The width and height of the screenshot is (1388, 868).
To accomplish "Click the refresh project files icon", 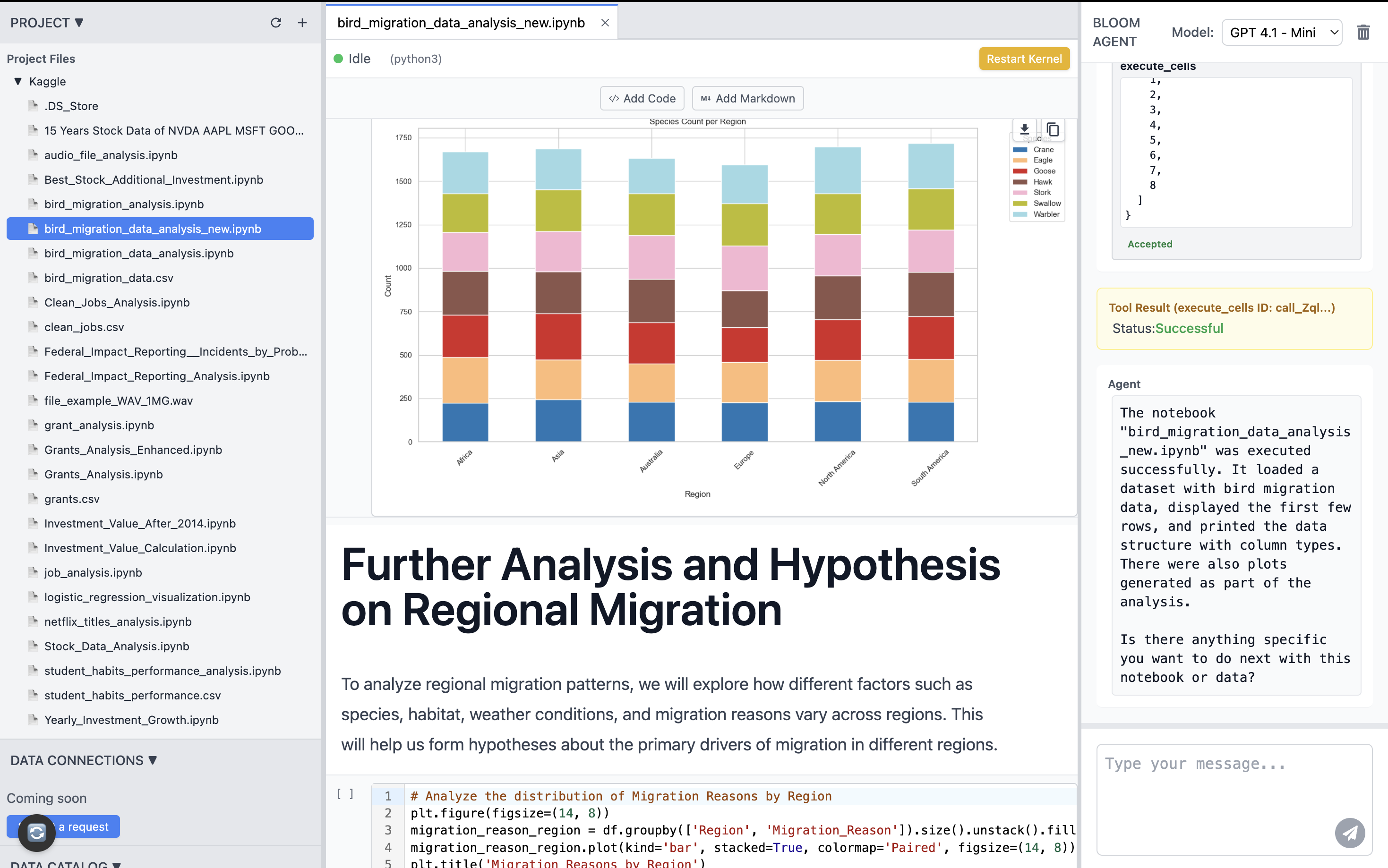I will pos(275,23).
